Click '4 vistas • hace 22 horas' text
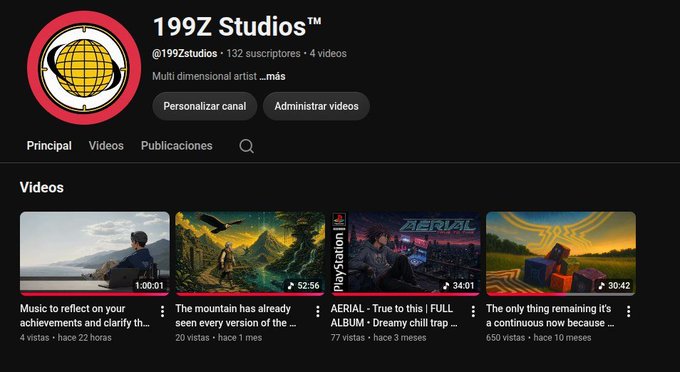 [65, 337]
